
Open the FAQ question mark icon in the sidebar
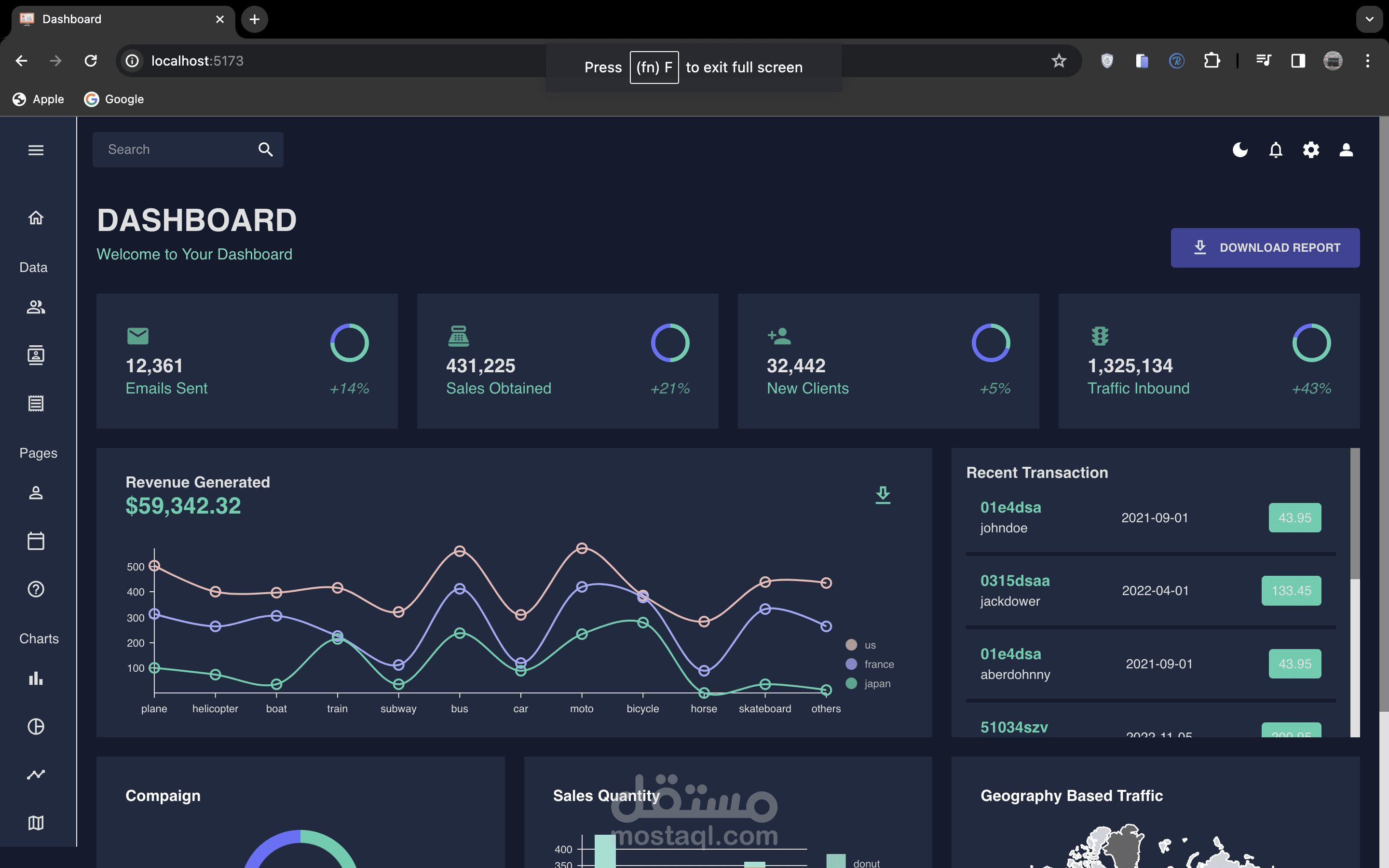click(x=36, y=589)
